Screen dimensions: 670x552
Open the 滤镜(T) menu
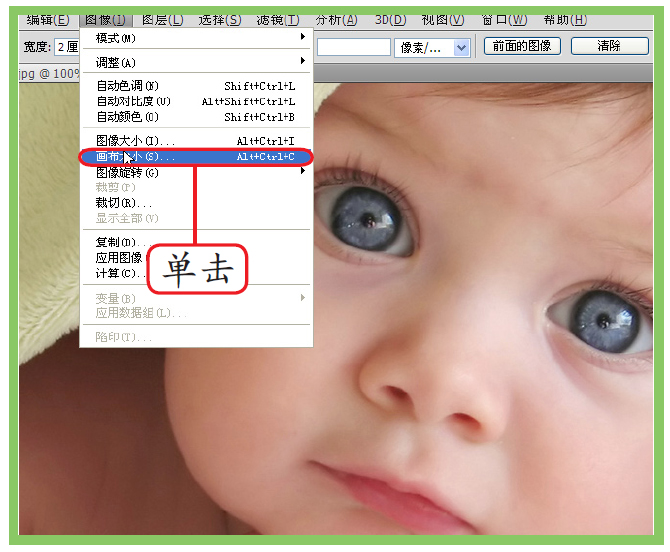point(278,20)
